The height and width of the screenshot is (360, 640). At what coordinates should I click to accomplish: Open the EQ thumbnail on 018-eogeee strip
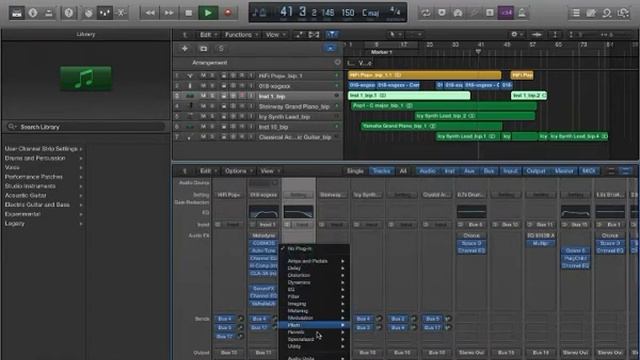click(x=264, y=211)
